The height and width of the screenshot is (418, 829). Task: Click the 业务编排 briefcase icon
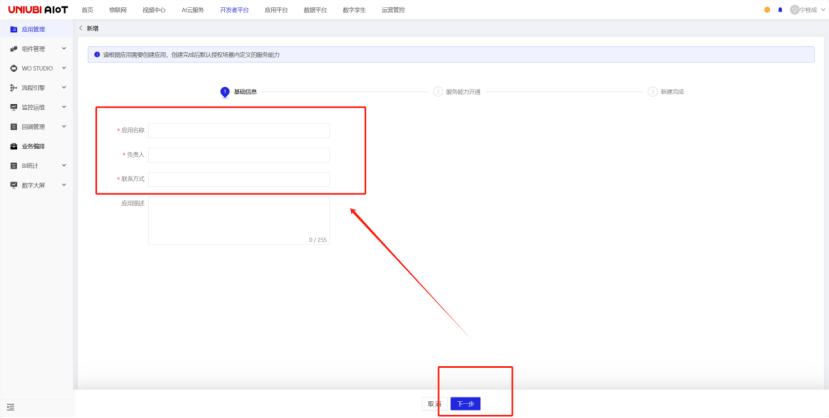(x=13, y=146)
